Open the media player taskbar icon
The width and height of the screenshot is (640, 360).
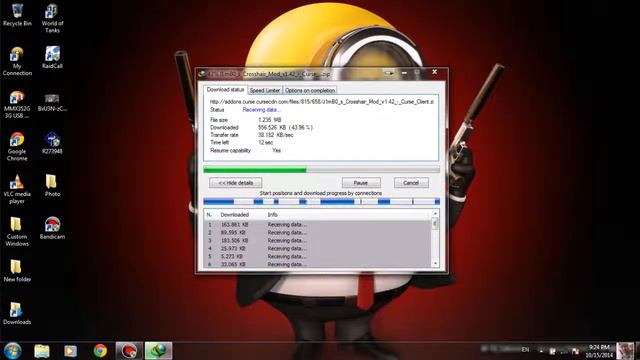click(70, 351)
